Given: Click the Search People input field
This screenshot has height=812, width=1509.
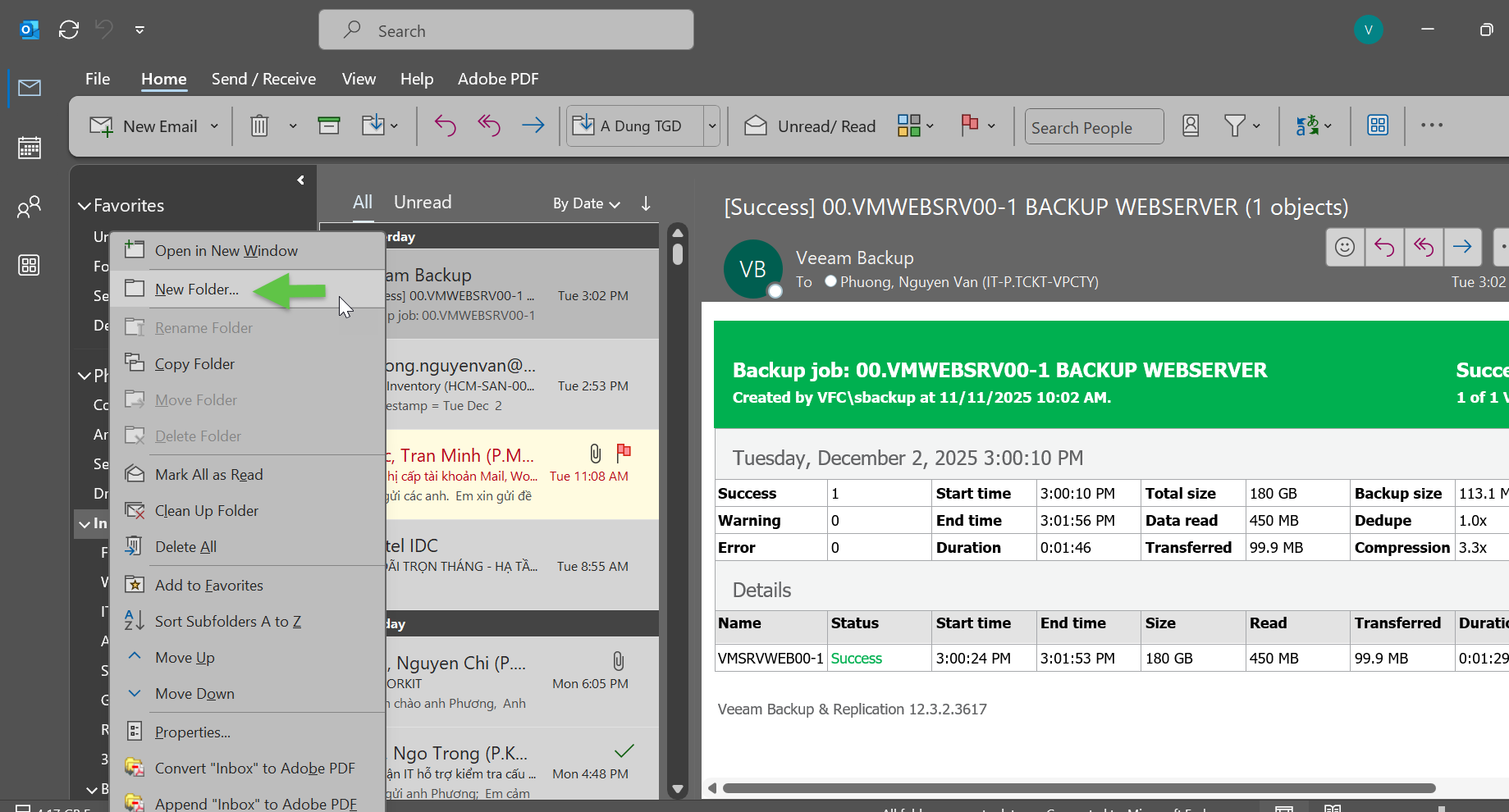Looking at the screenshot, I should 1093,127.
